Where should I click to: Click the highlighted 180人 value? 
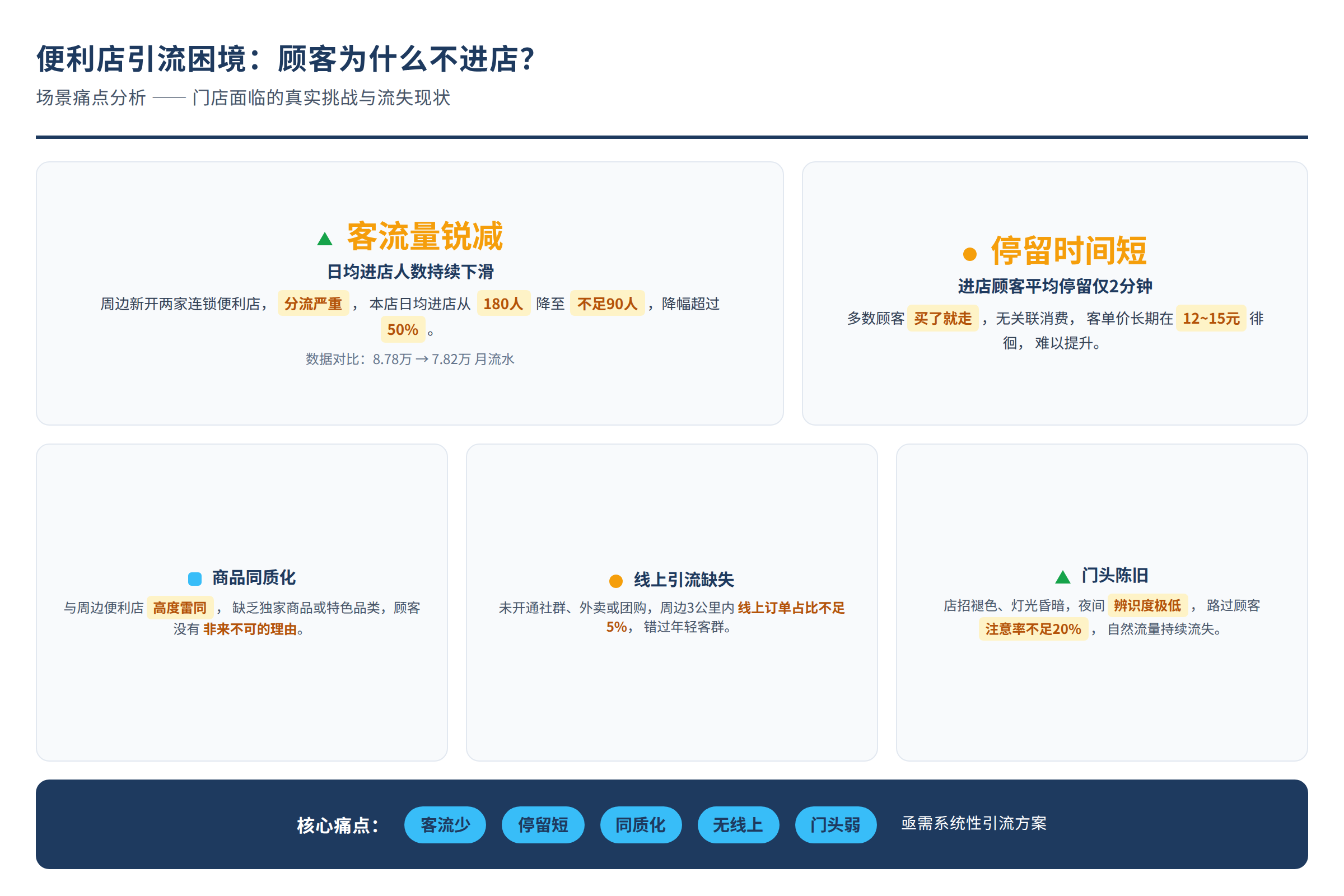[x=503, y=304]
